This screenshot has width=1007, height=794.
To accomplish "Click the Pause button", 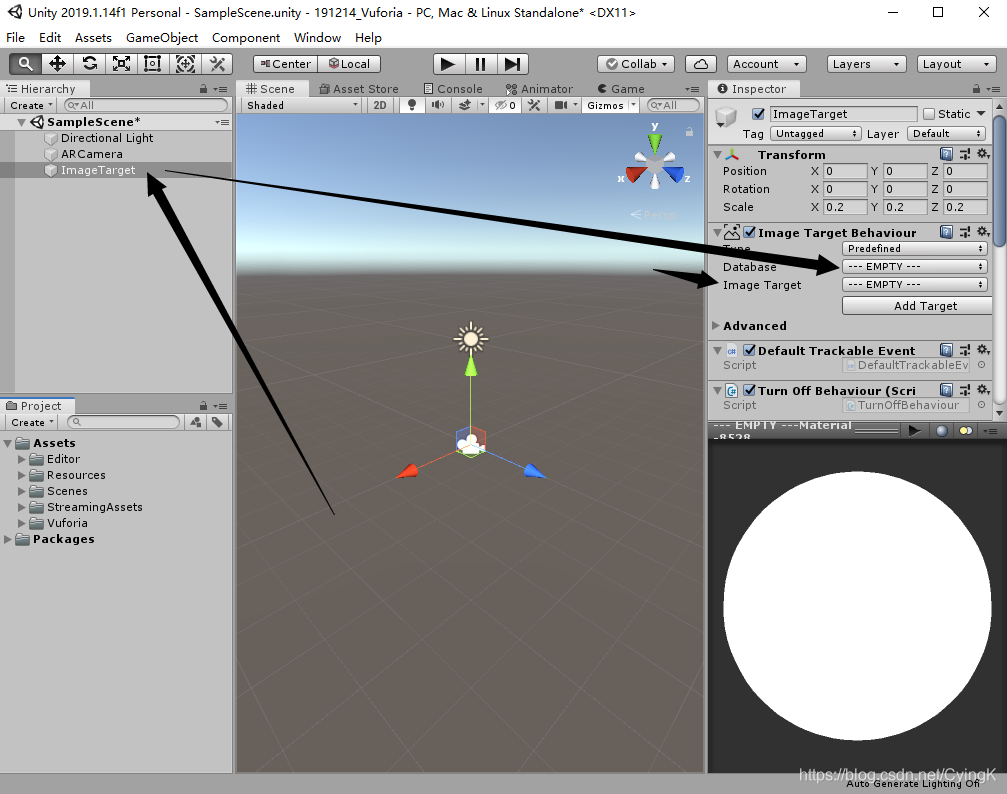I will point(480,64).
